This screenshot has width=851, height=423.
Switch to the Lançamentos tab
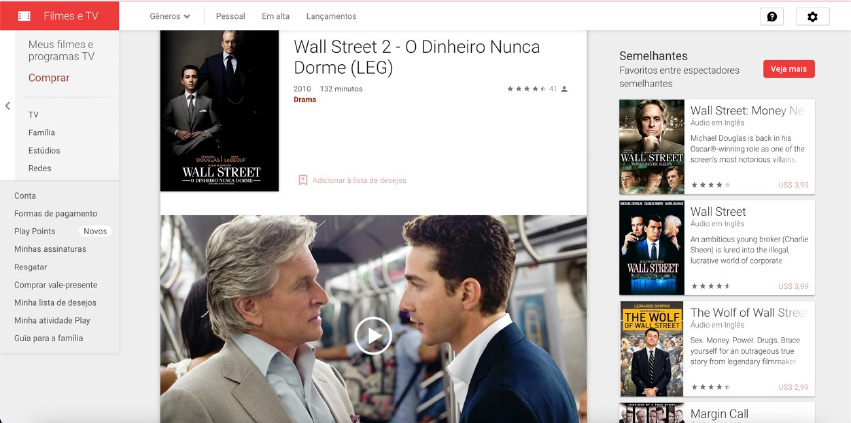tap(330, 16)
